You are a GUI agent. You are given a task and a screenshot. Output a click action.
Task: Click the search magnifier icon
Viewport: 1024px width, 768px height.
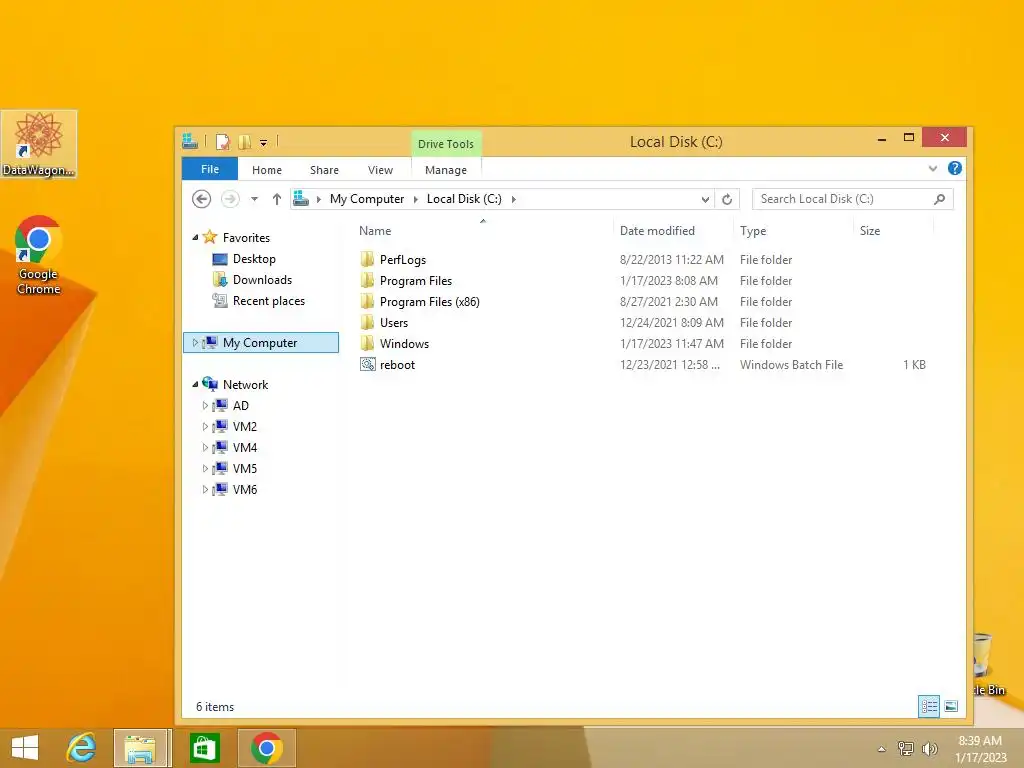click(940, 199)
